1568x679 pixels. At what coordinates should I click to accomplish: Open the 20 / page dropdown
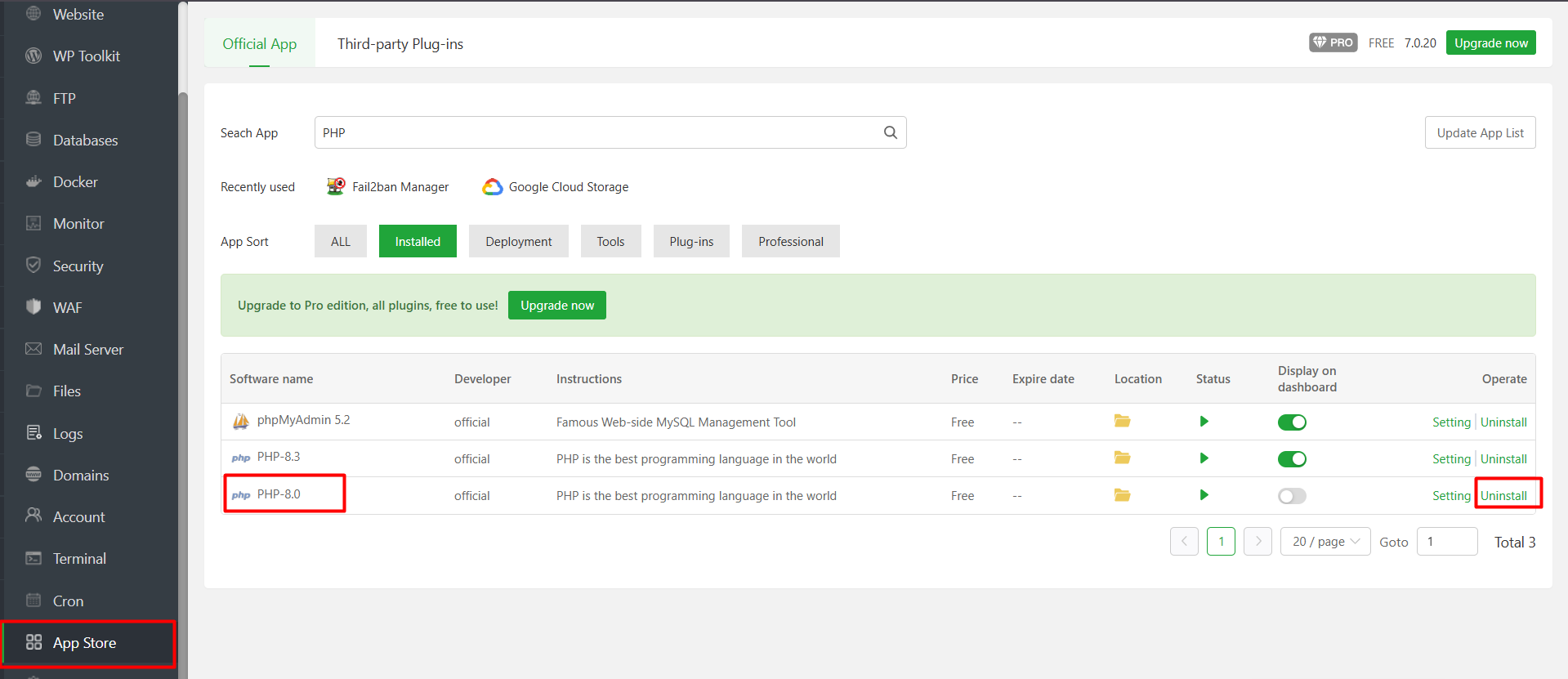click(1325, 542)
